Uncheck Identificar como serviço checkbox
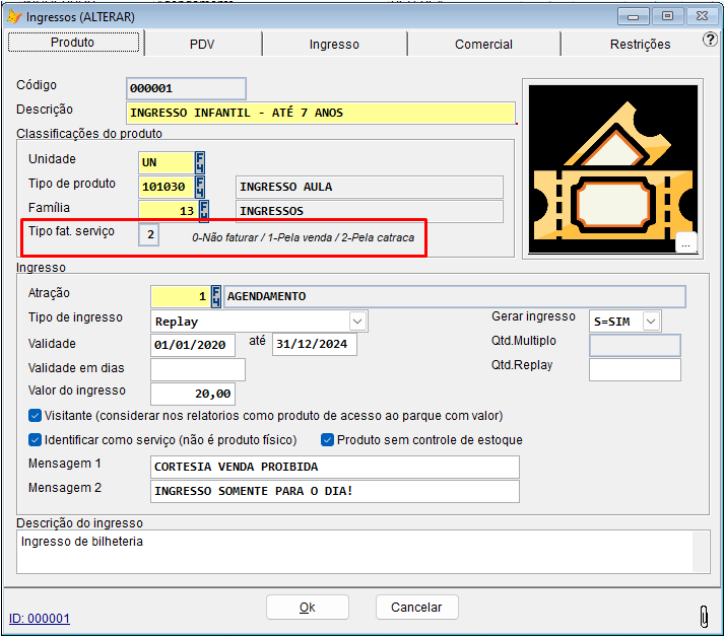 coord(35,440)
